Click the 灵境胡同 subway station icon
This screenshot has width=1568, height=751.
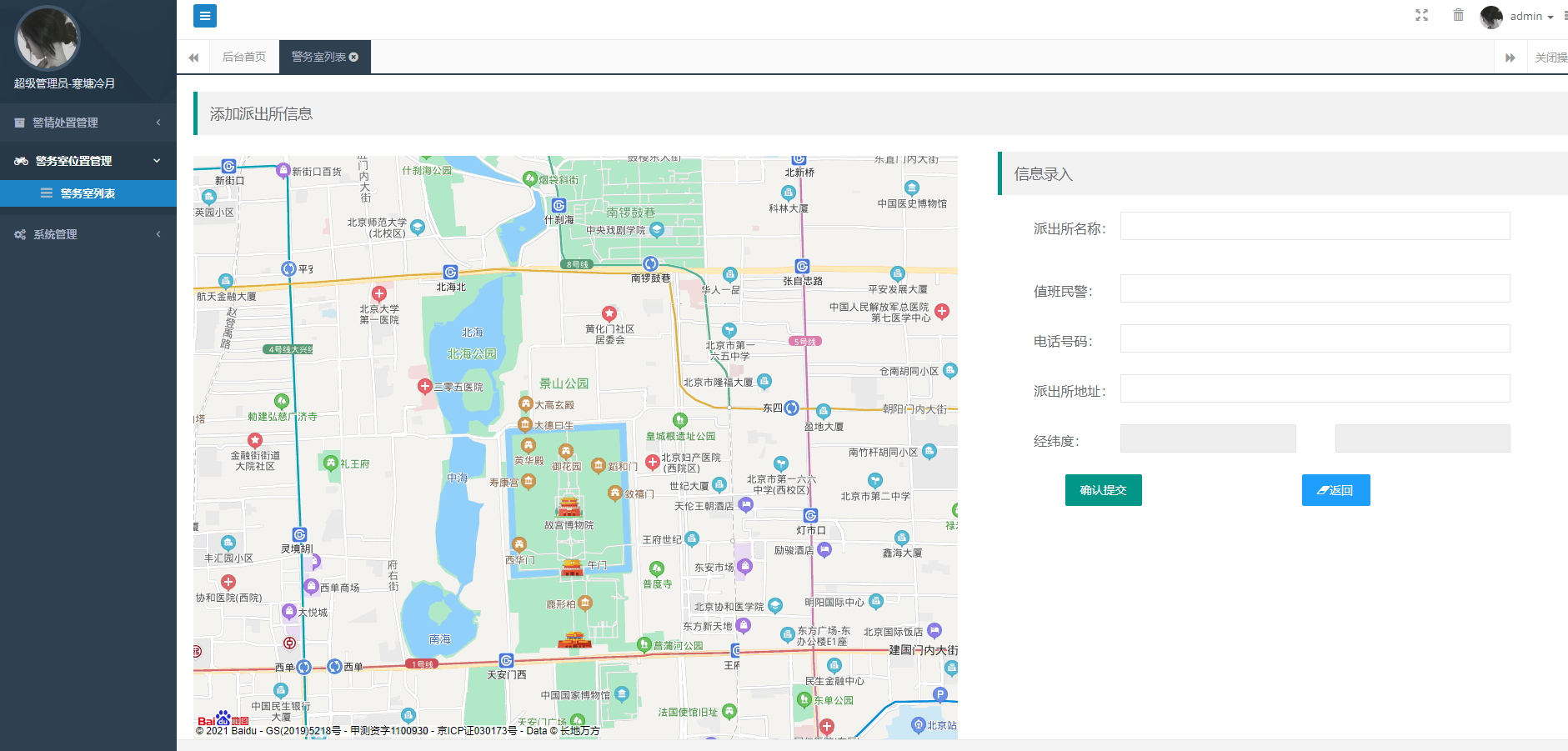[299, 534]
